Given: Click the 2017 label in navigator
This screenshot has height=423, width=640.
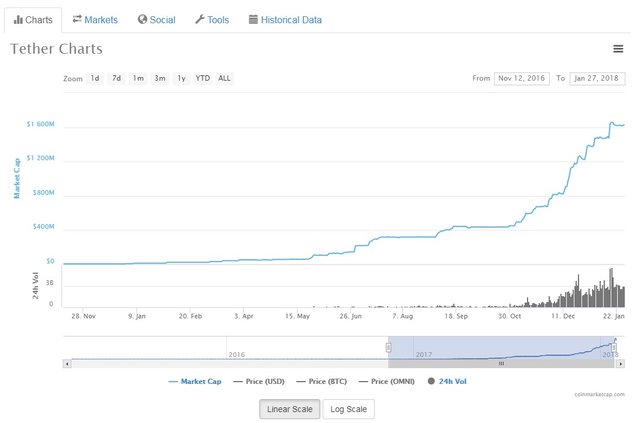Looking at the screenshot, I should coord(424,354).
